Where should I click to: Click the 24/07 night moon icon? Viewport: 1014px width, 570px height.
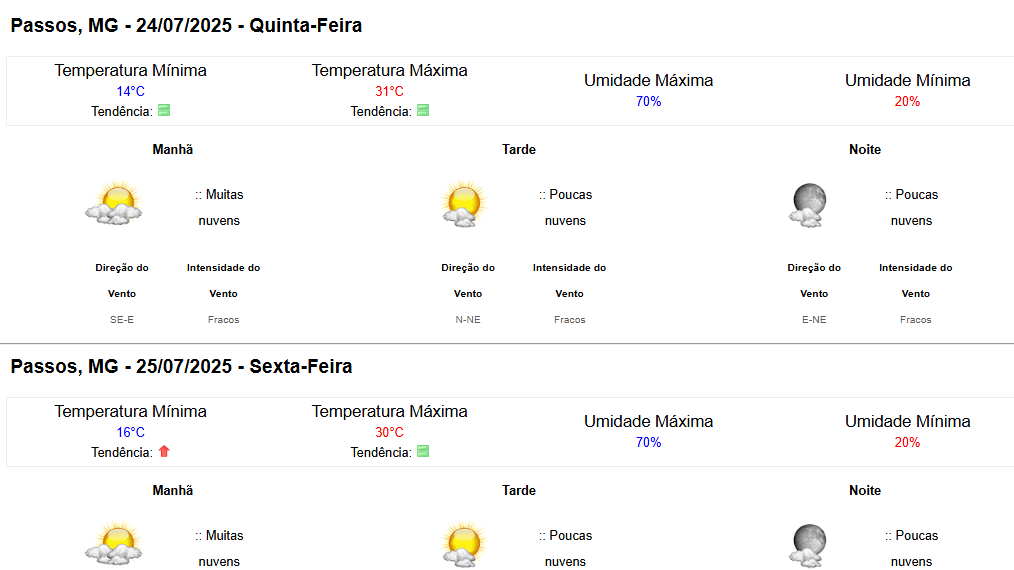coord(808,205)
